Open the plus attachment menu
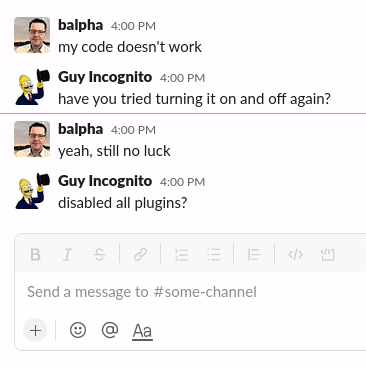 point(35,330)
